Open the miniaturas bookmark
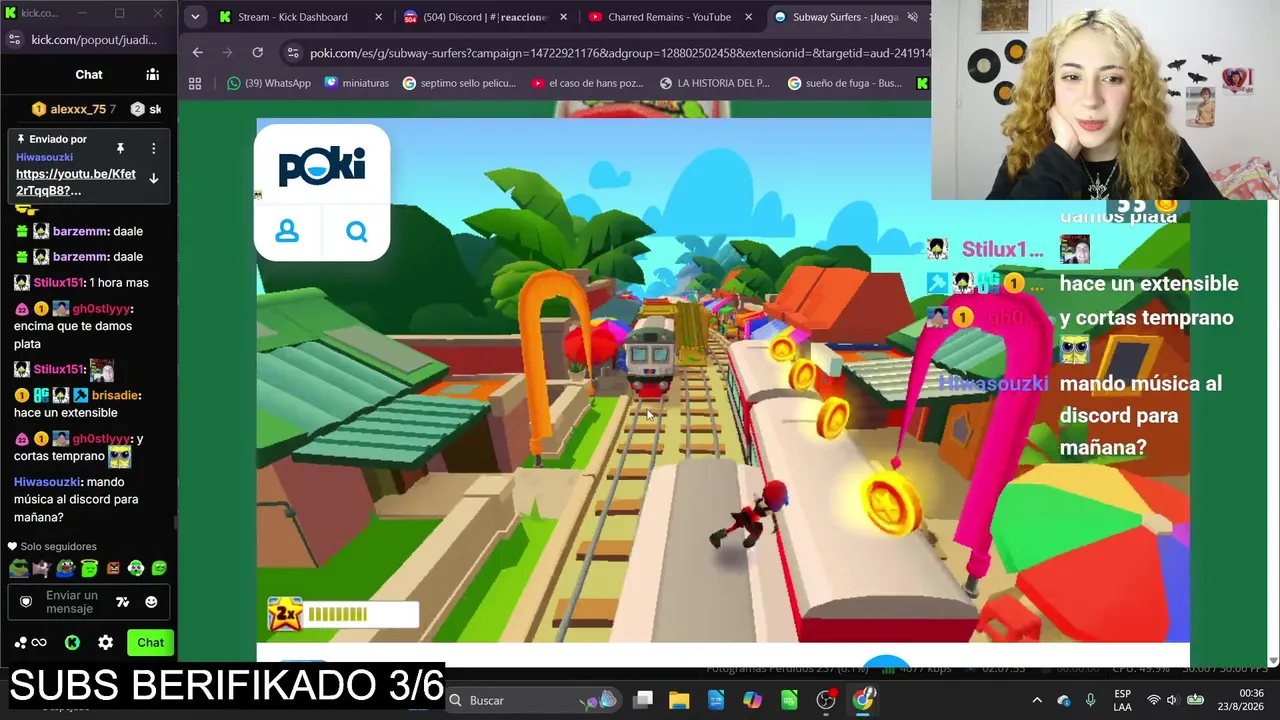Screen dimensions: 1280x720 point(357,83)
